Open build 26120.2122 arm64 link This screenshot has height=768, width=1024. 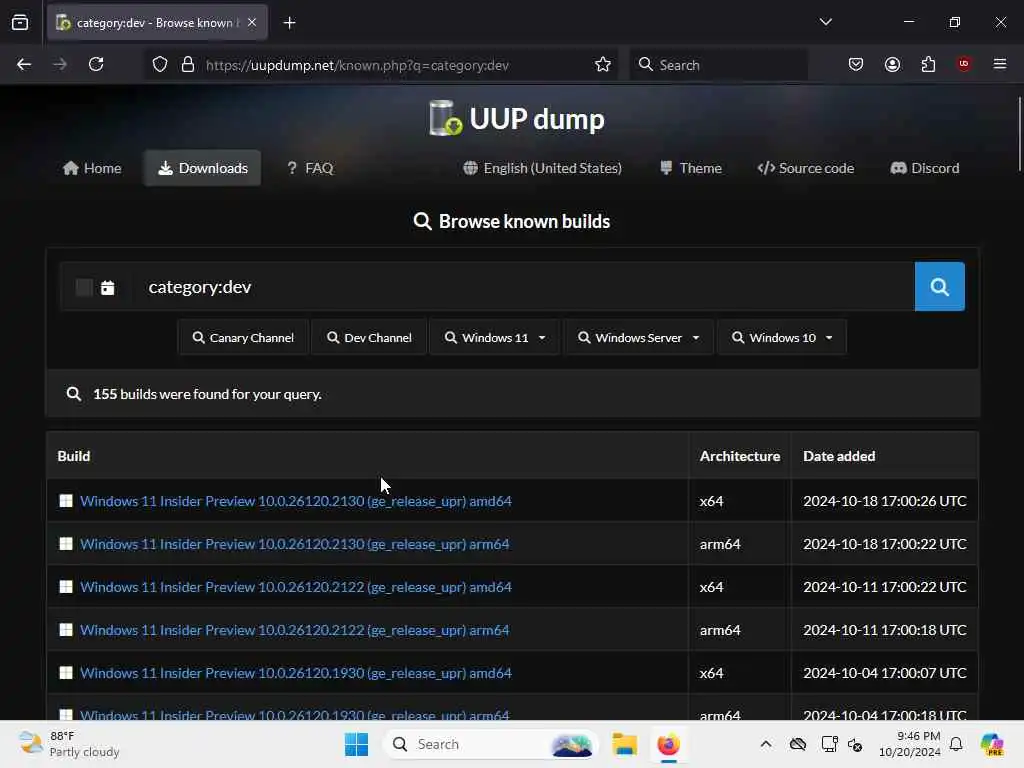click(295, 630)
